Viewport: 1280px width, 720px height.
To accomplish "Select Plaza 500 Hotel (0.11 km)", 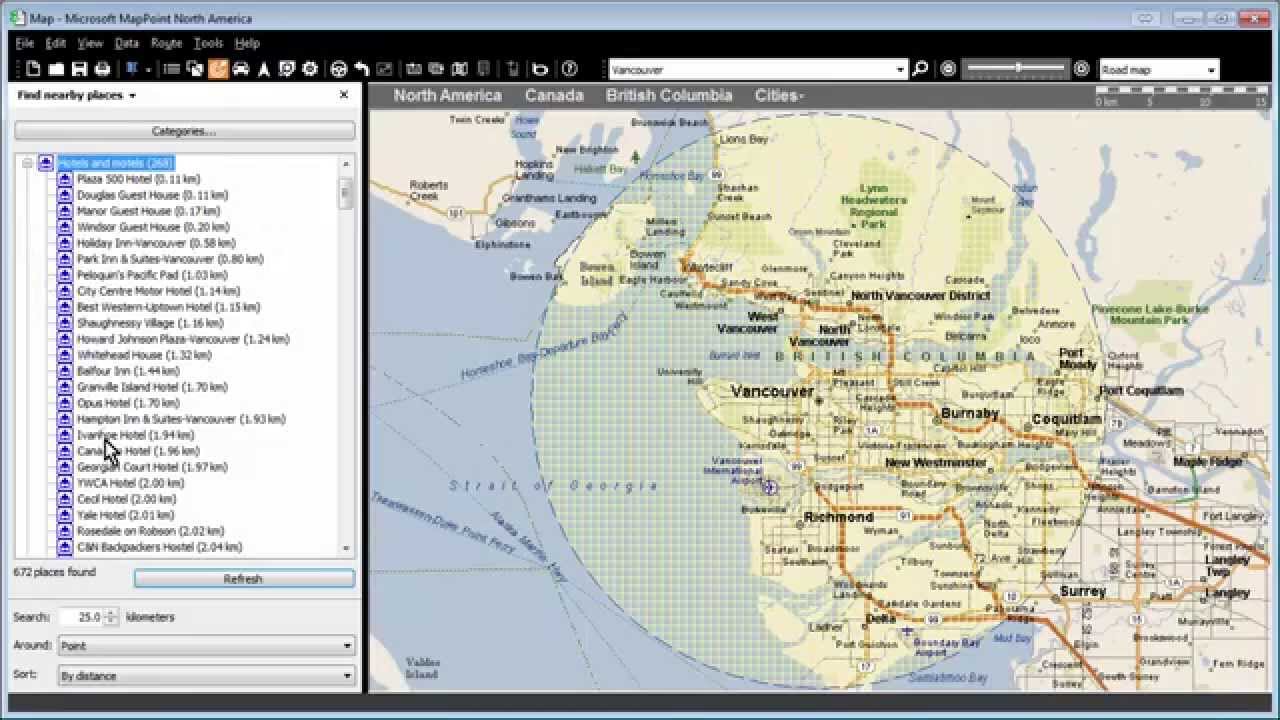I will point(138,179).
